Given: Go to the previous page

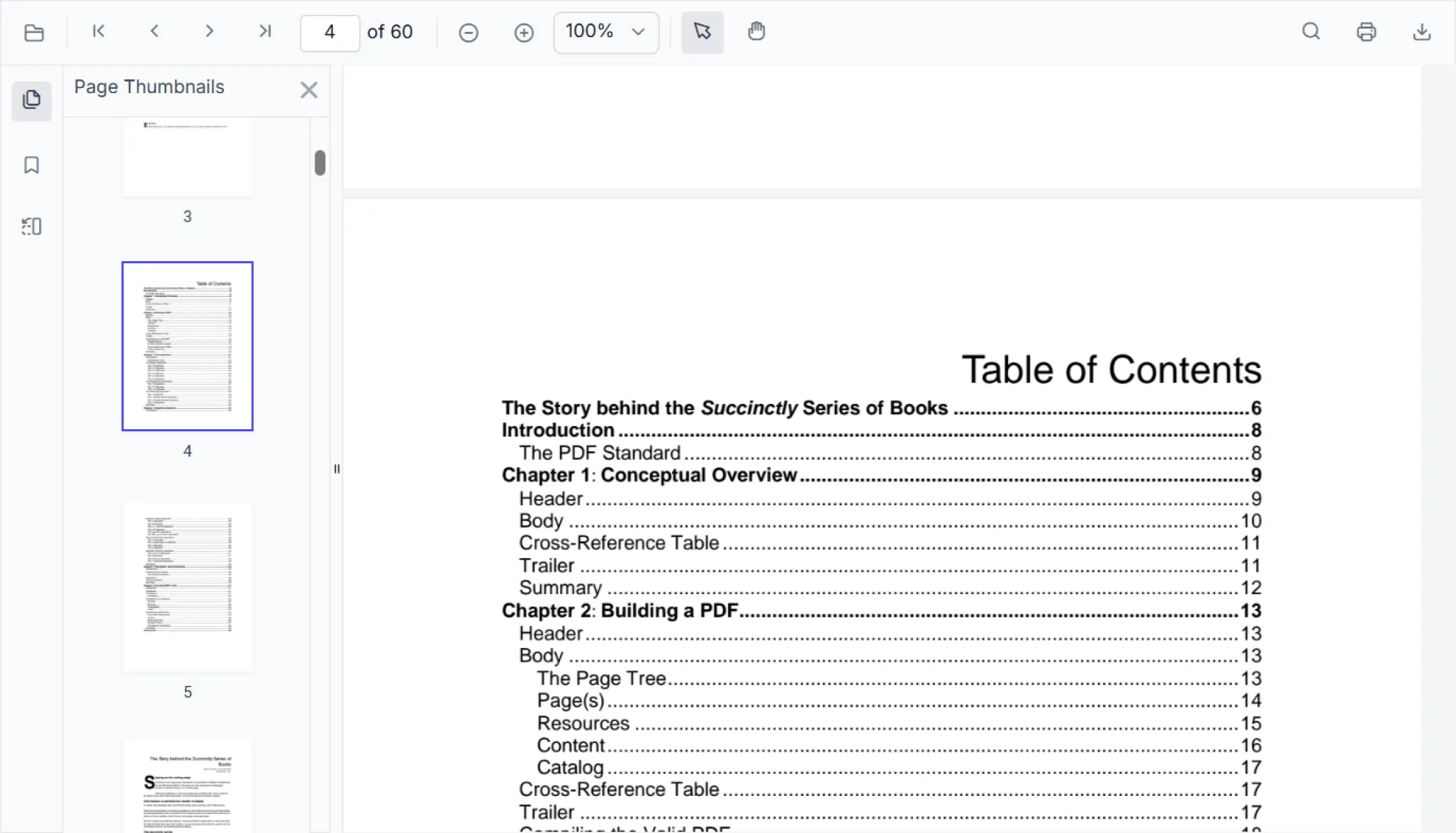Looking at the screenshot, I should (x=154, y=31).
